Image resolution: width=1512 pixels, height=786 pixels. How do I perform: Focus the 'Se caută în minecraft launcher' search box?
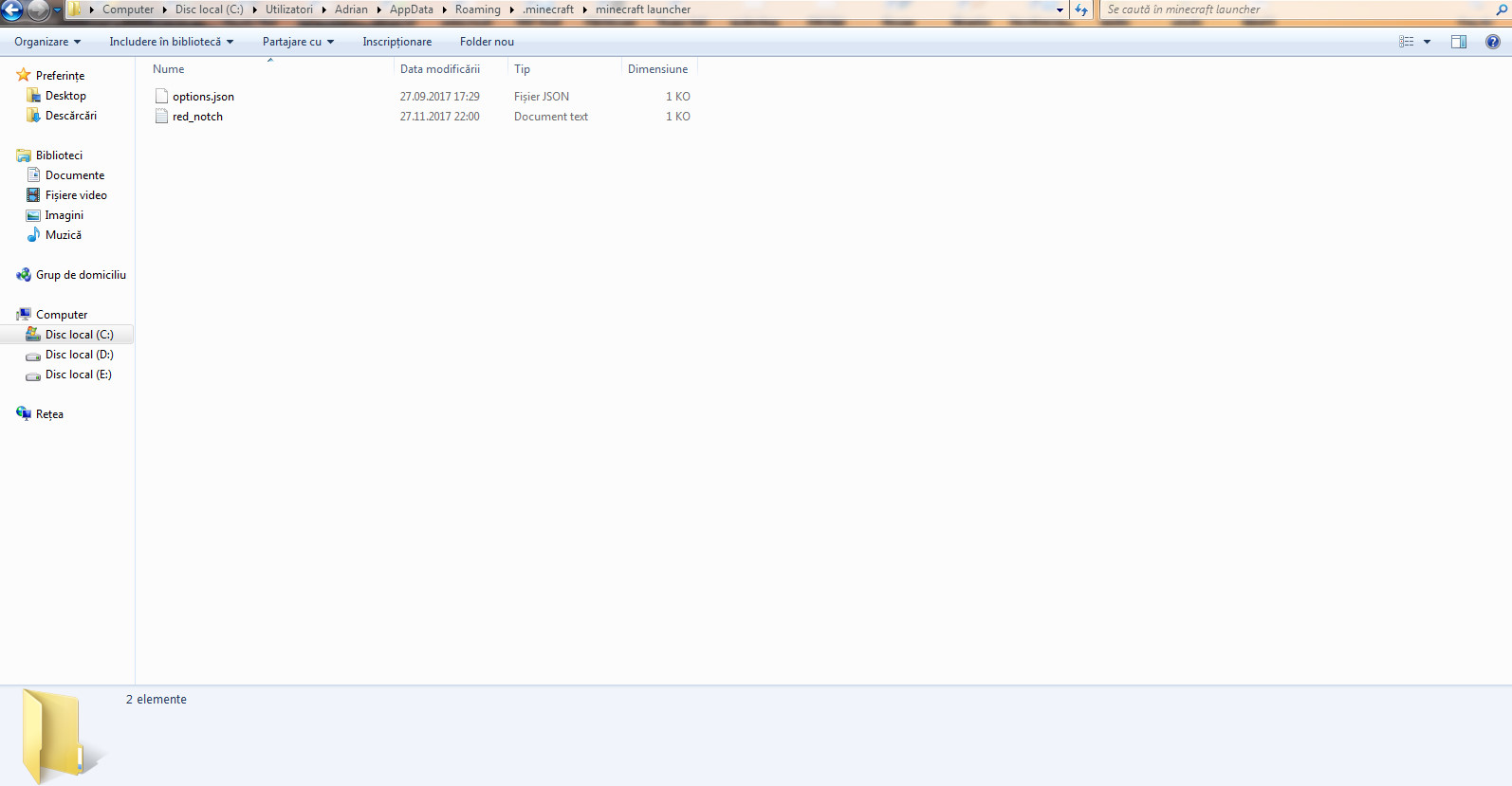click(x=1298, y=9)
